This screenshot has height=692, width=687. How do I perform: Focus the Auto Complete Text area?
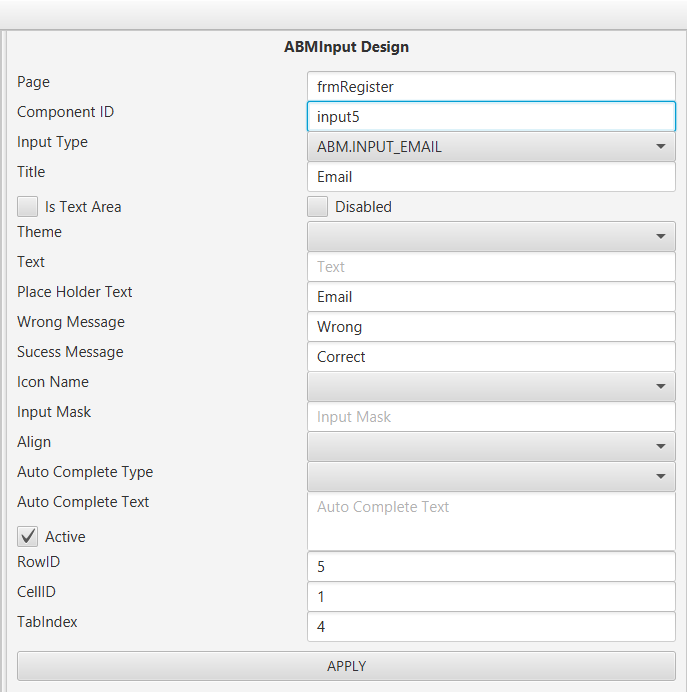490,521
